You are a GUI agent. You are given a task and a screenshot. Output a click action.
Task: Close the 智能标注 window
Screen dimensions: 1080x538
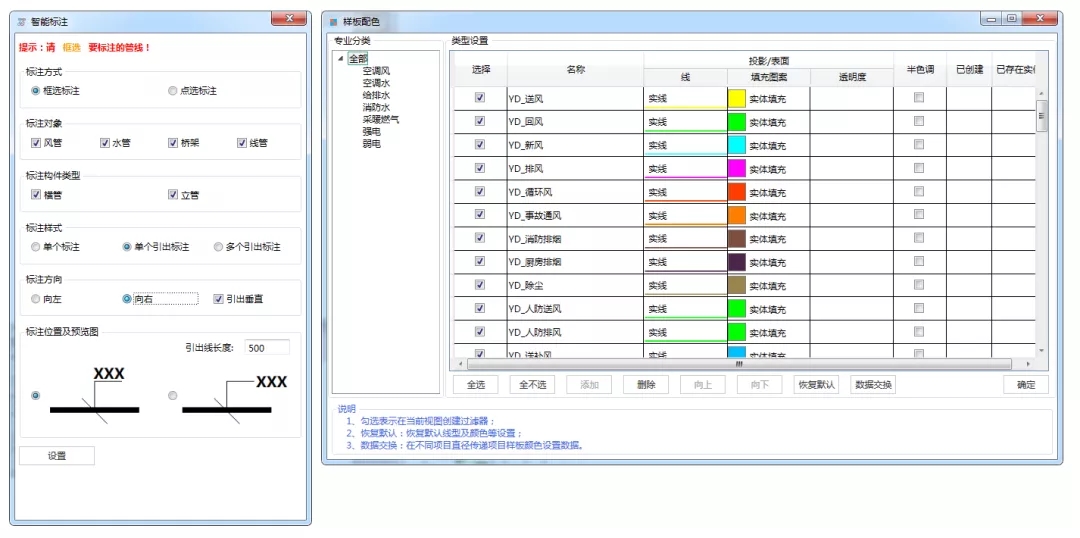pyautogui.click(x=289, y=19)
